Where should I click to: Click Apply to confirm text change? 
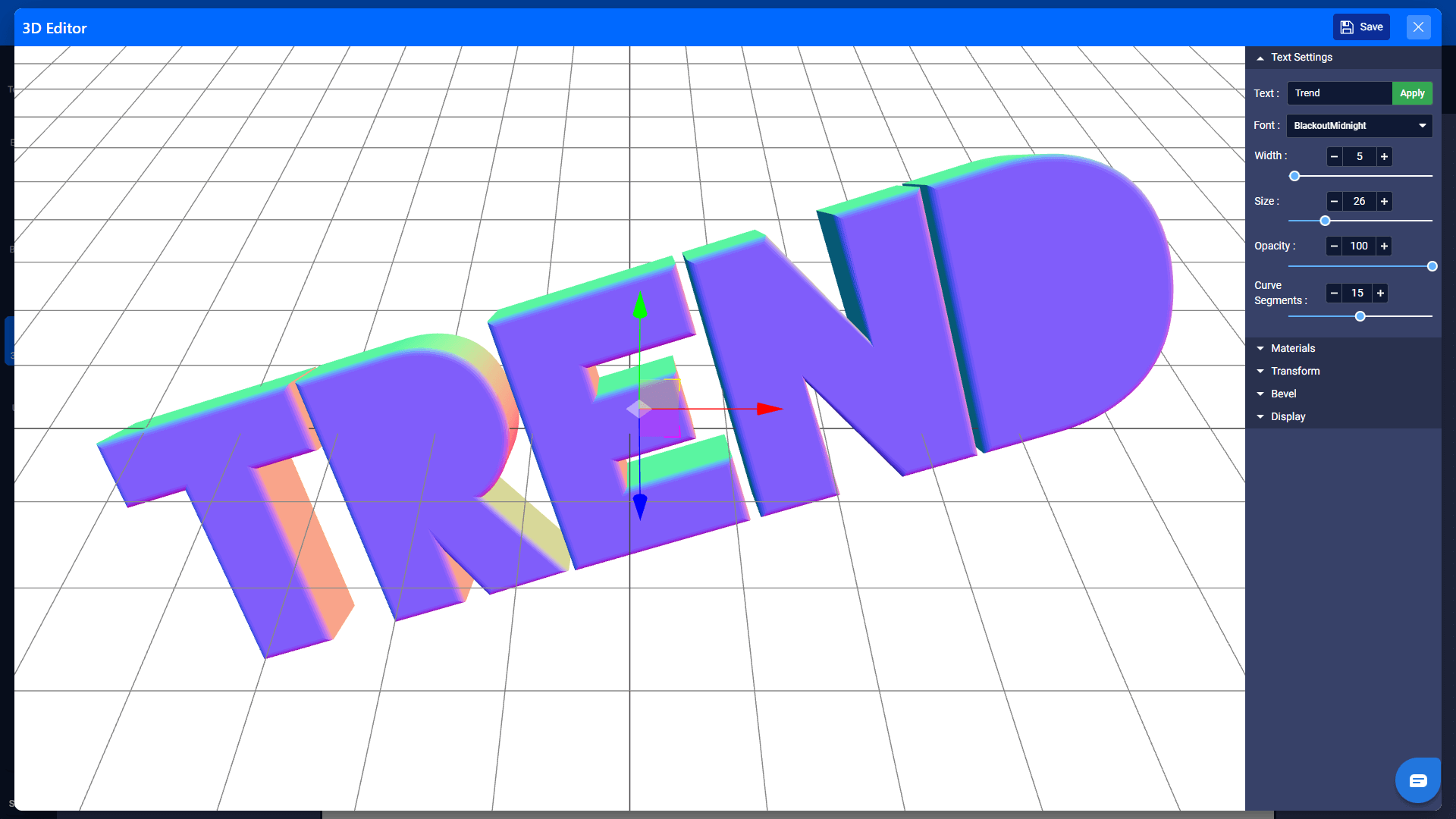(1412, 92)
